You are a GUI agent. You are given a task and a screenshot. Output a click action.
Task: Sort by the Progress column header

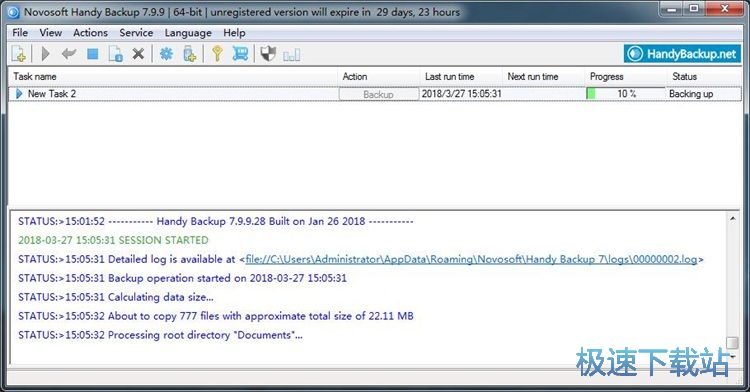tap(626, 76)
